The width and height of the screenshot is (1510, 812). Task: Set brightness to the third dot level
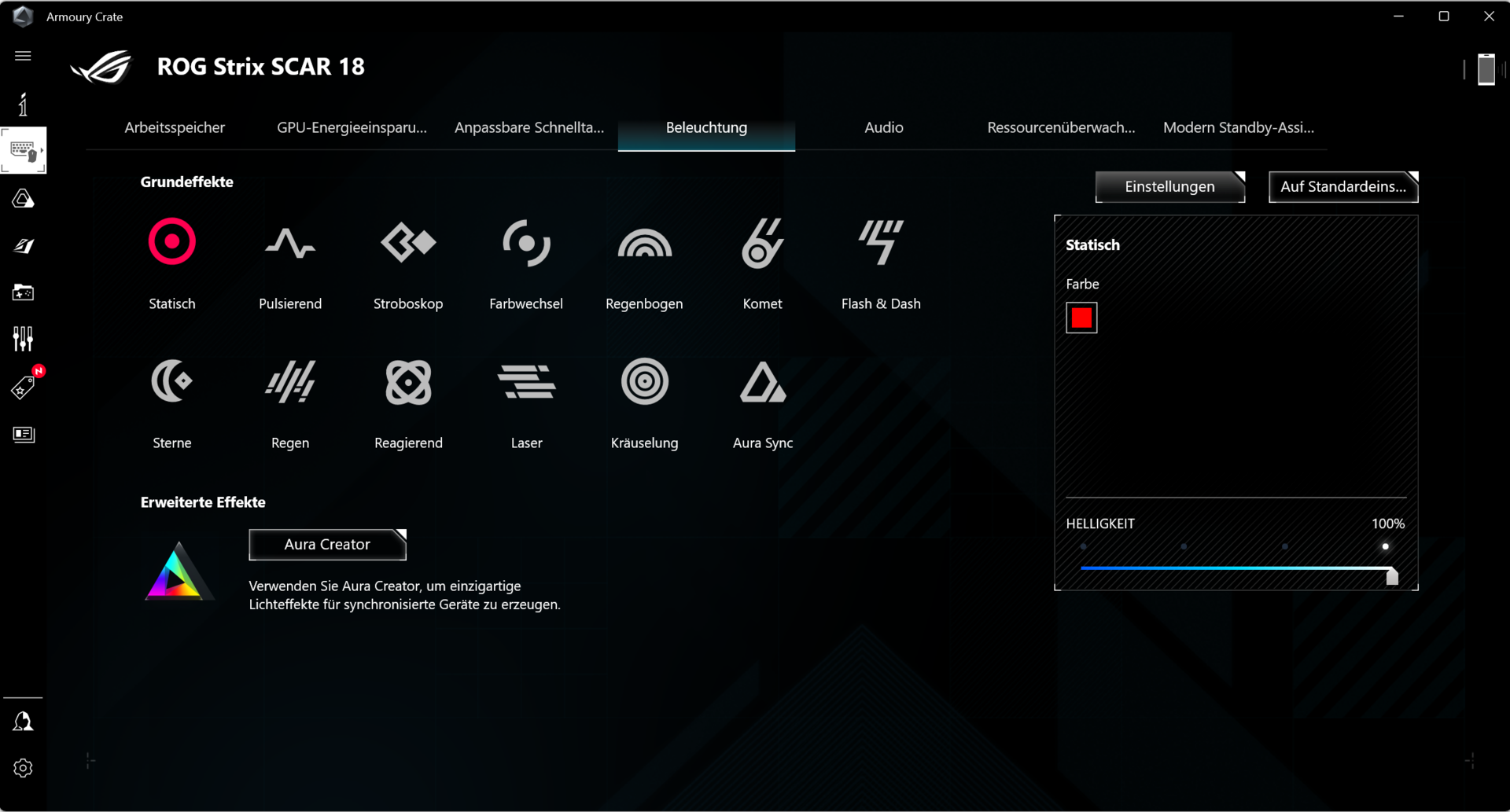click(x=1285, y=546)
